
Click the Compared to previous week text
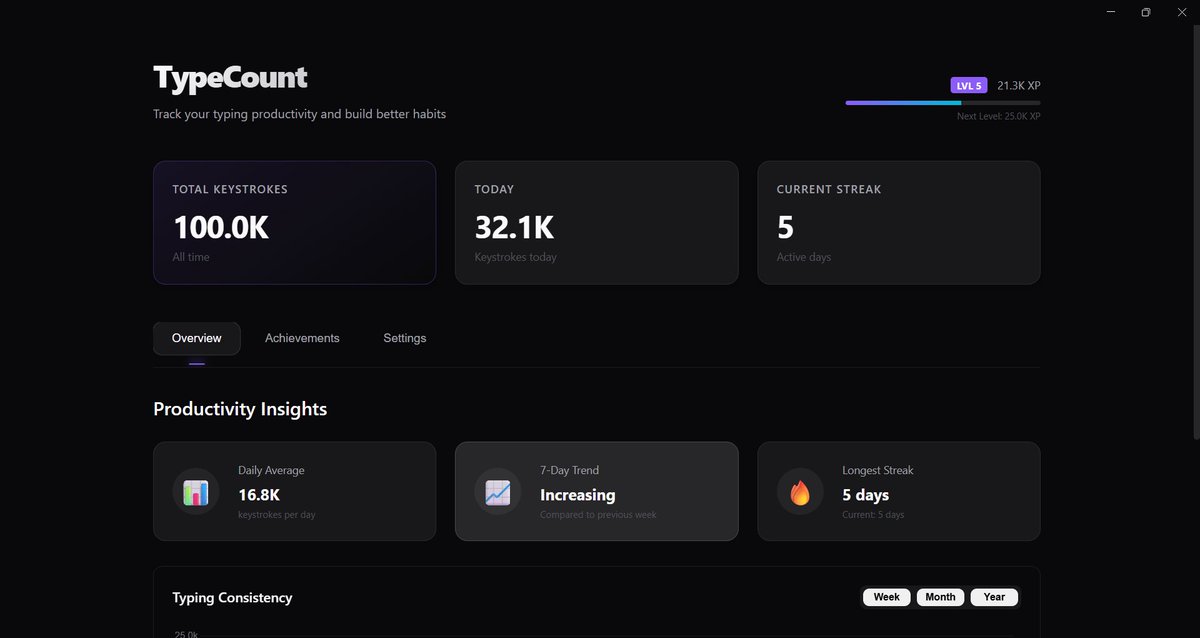[598, 515]
